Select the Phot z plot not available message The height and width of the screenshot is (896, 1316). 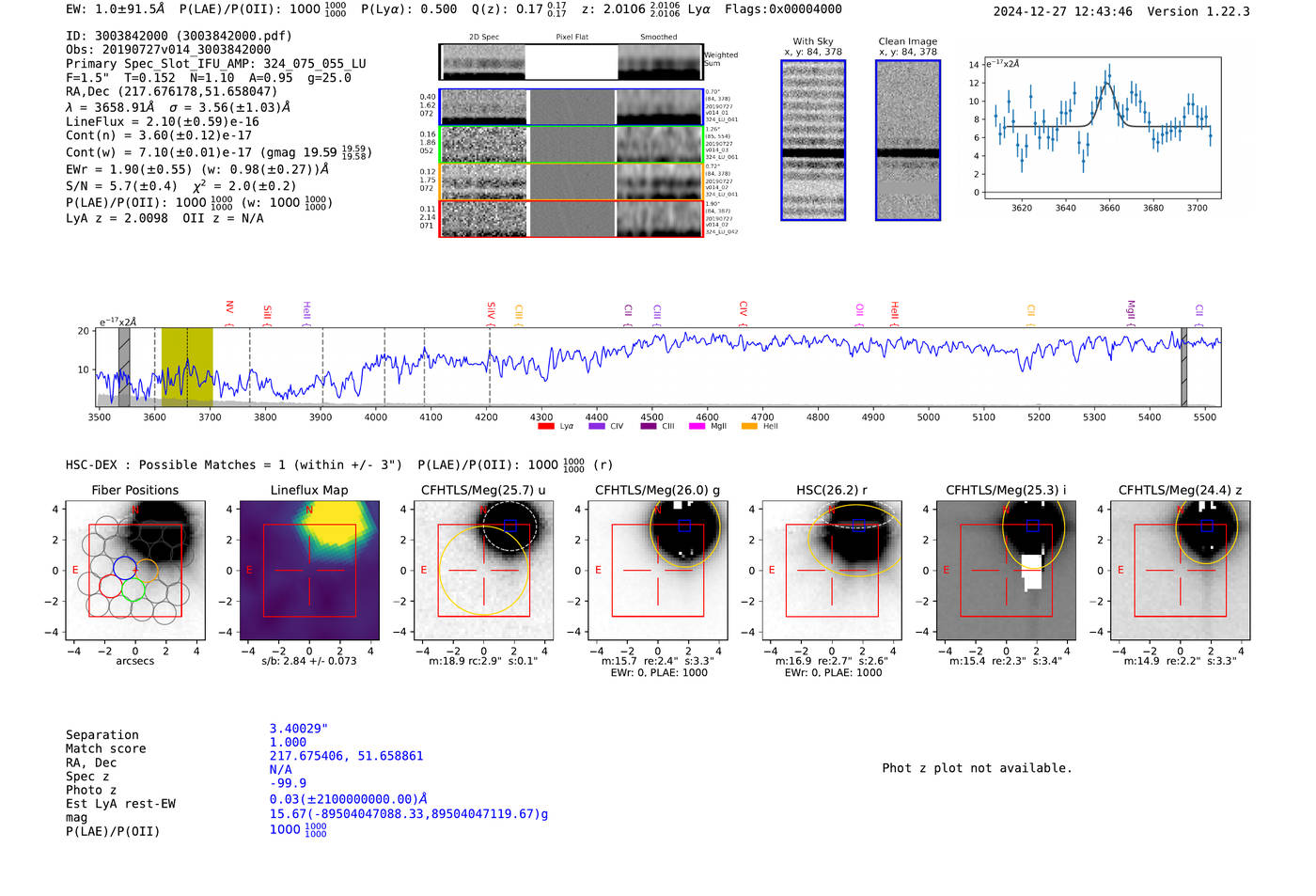(977, 768)
